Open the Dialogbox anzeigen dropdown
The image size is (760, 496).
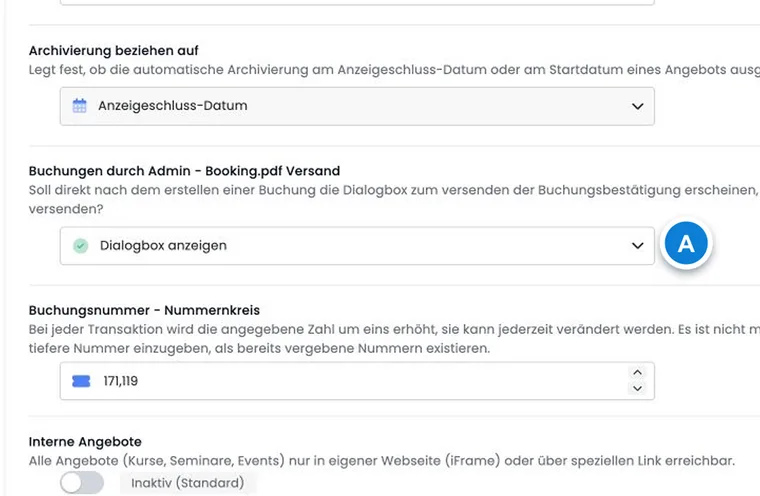coord(357,246)
